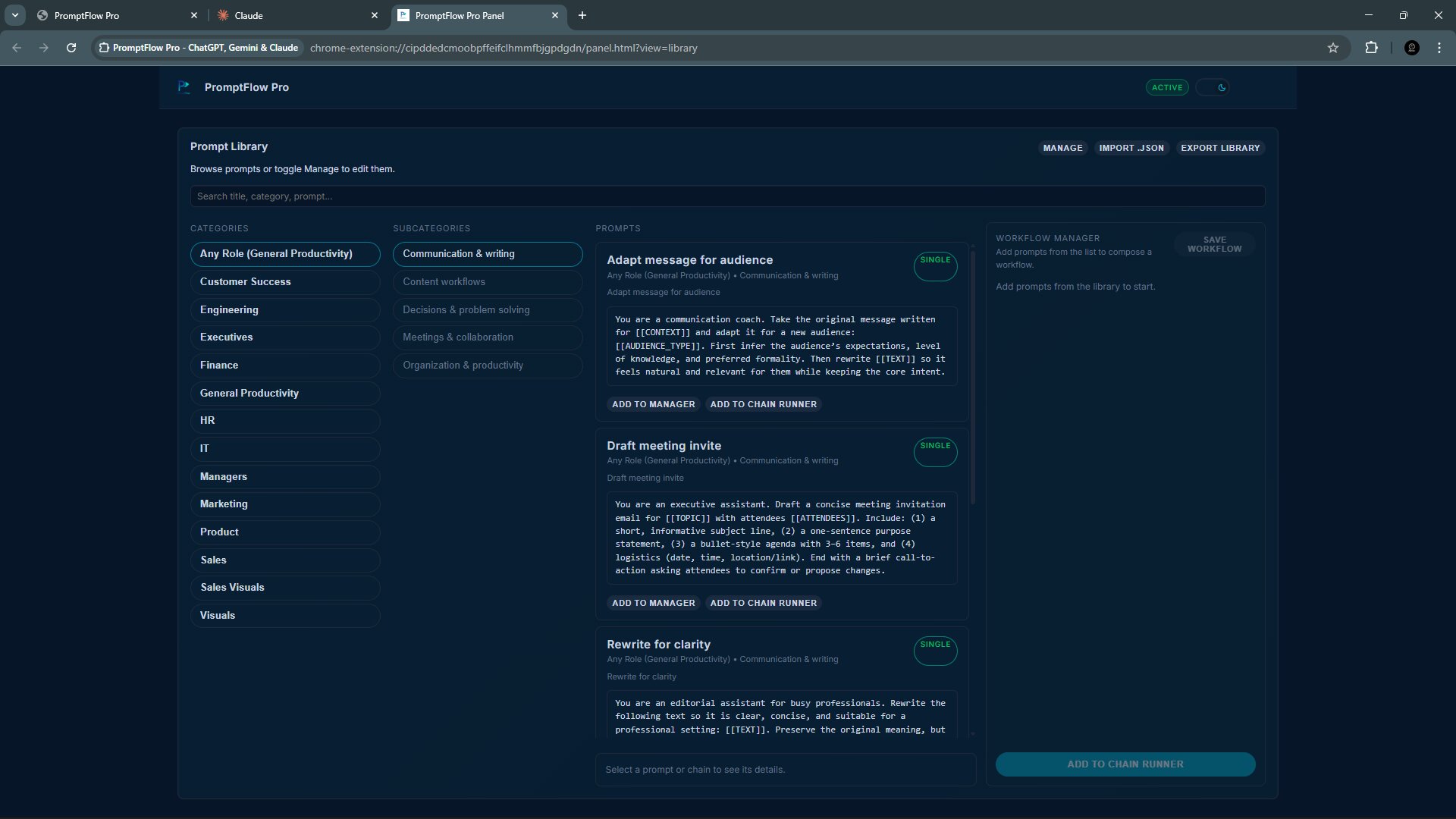The height and width of the screenshot is (819, 1456).
Task: Click SINGLE badge on Rewrite for clarity
Action: [935, 651]
